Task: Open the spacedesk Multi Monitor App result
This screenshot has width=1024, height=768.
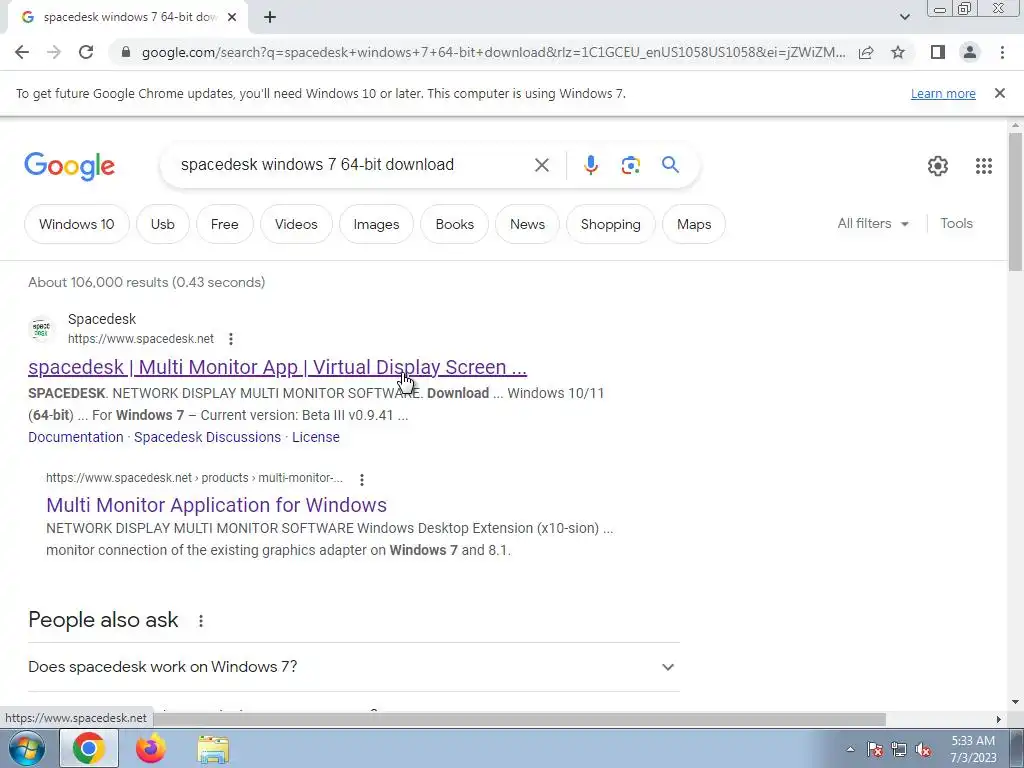Action: click(x=278, y=367)
